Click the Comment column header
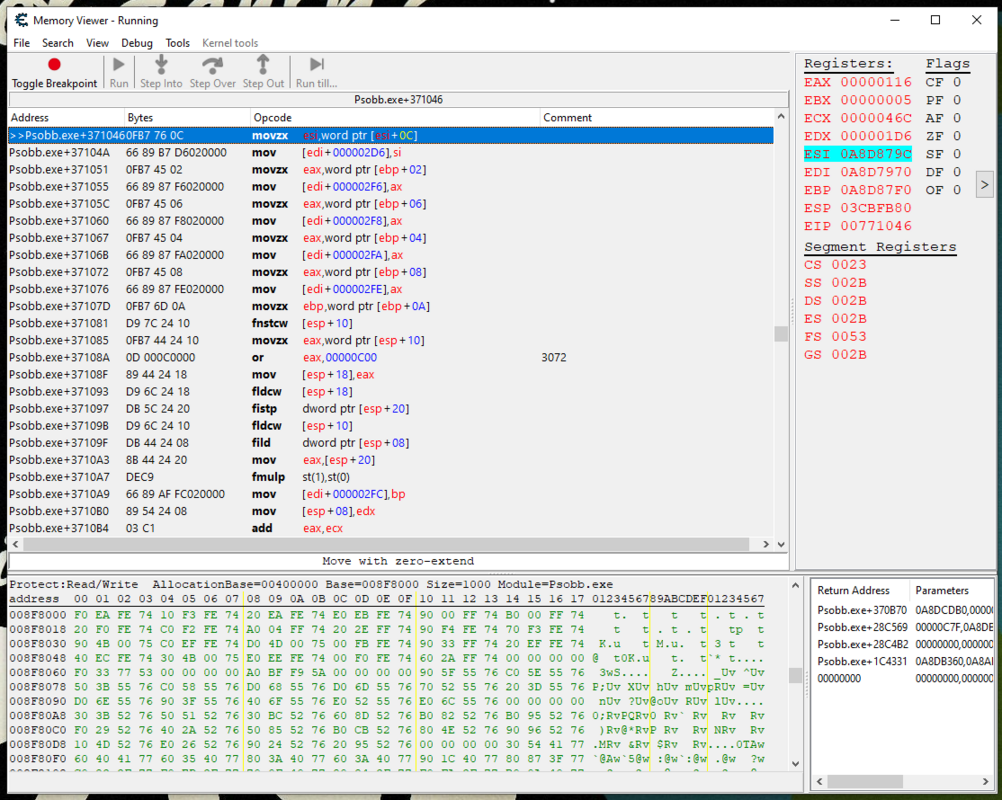The height and width of the screenshot is (800, 1002). [657, 118]
